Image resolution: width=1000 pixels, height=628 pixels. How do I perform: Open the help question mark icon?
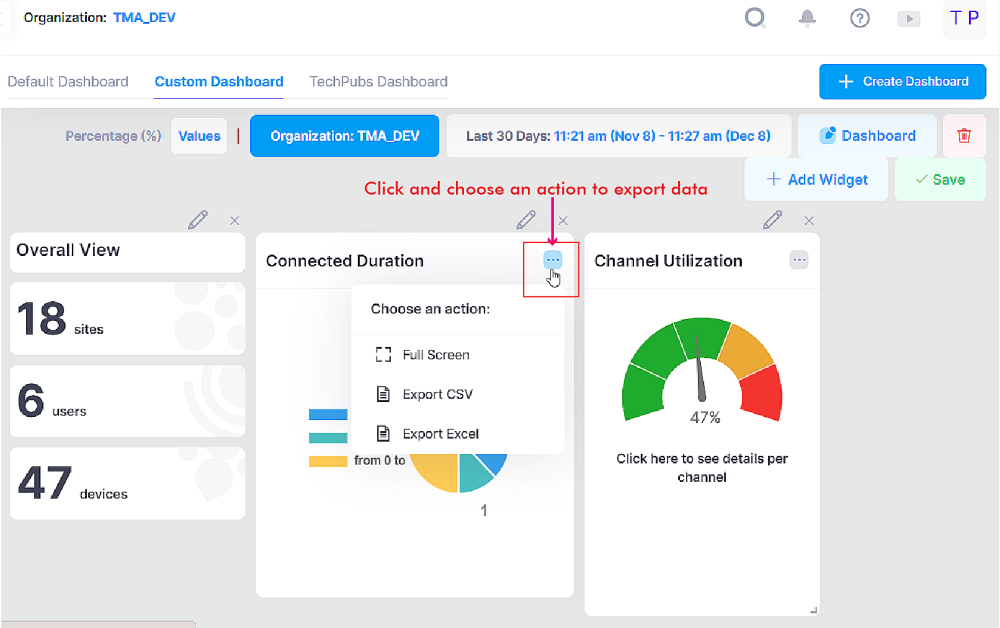pyautogui.click(x=859, y=18)
